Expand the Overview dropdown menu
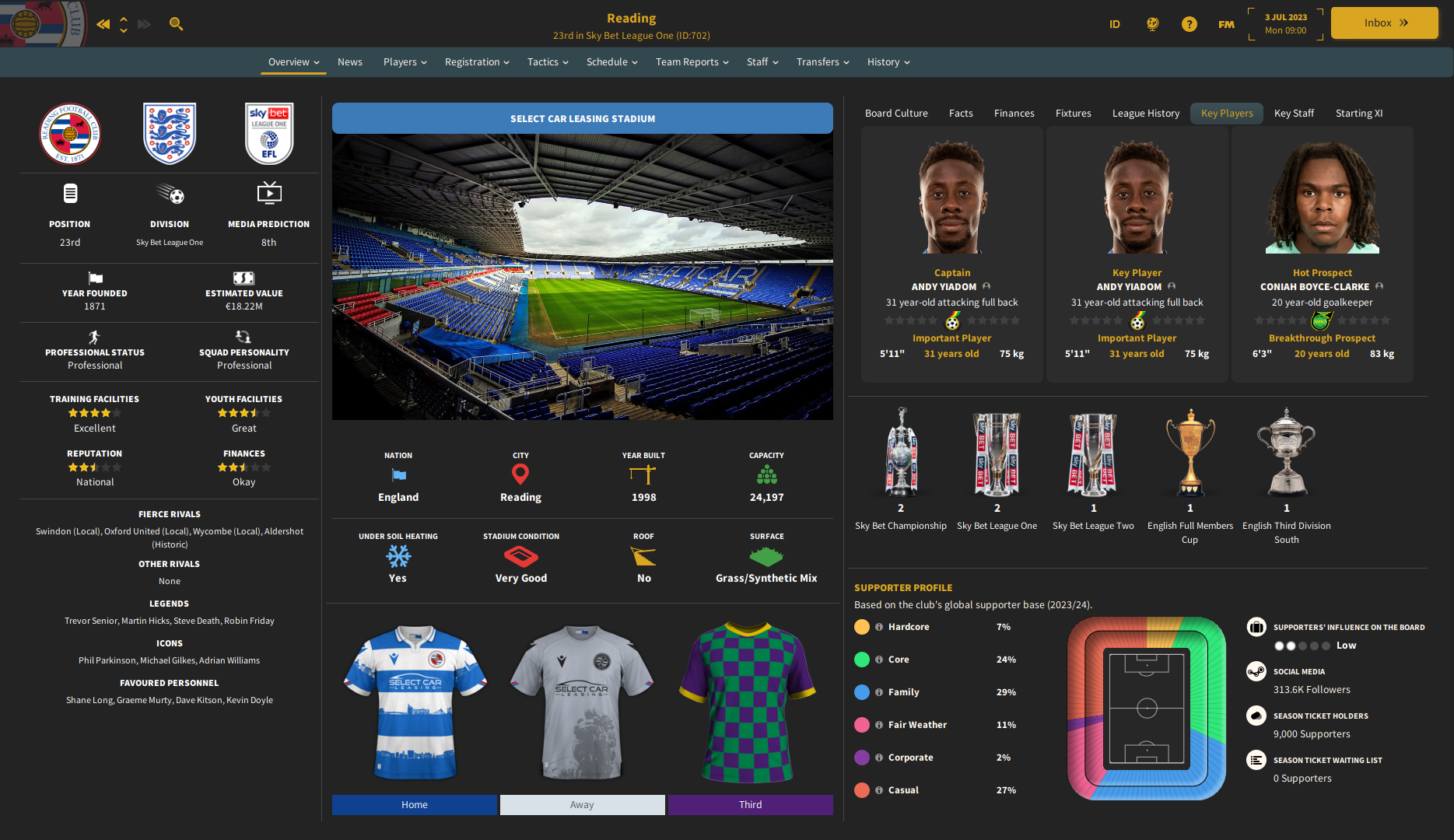The height and width of the screenshot is (840, 1454). coord(293,62)
